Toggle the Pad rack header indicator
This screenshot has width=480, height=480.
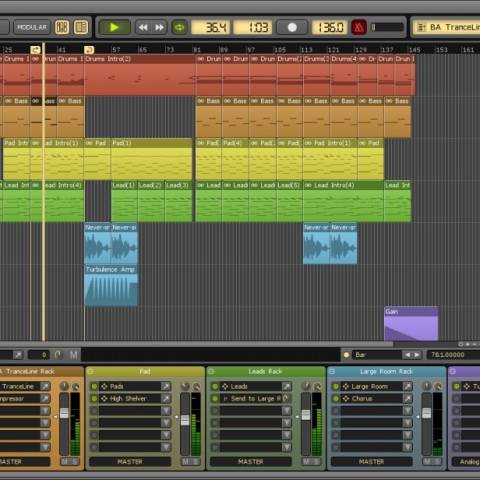(90, 371)
